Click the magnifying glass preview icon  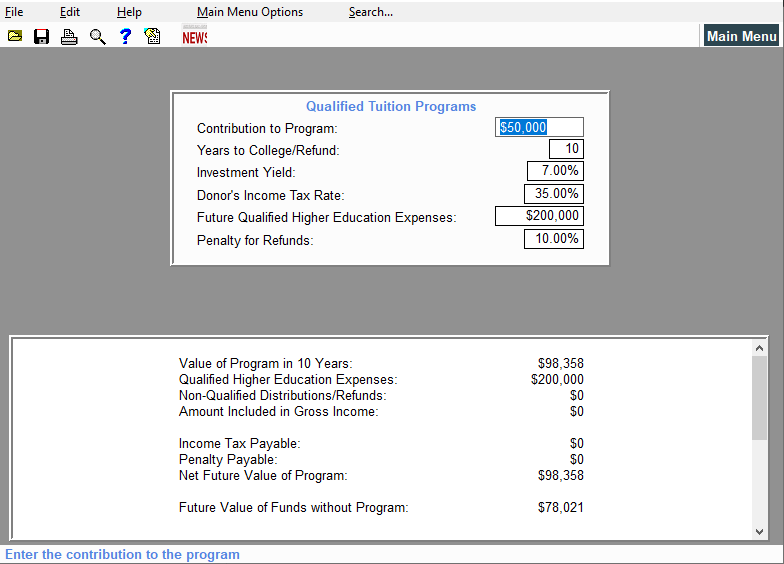[97, 37]
